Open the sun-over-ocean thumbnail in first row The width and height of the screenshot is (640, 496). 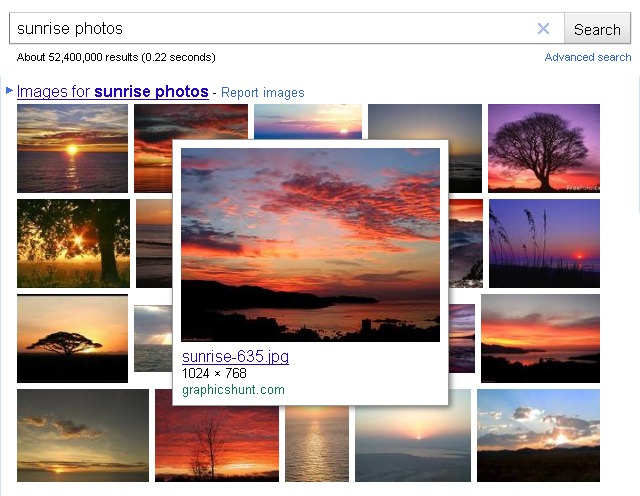pos(72,148)
